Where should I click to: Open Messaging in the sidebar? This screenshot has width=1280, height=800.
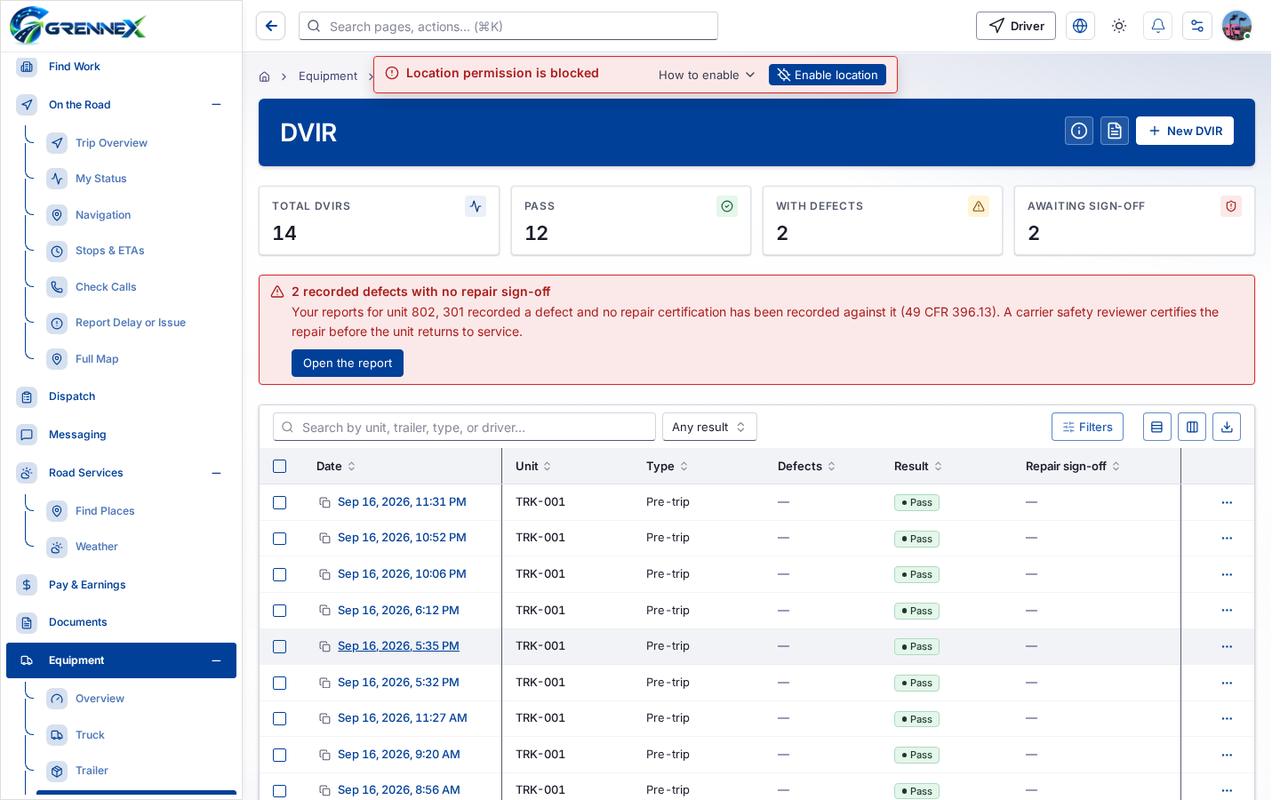coord(77,435)
